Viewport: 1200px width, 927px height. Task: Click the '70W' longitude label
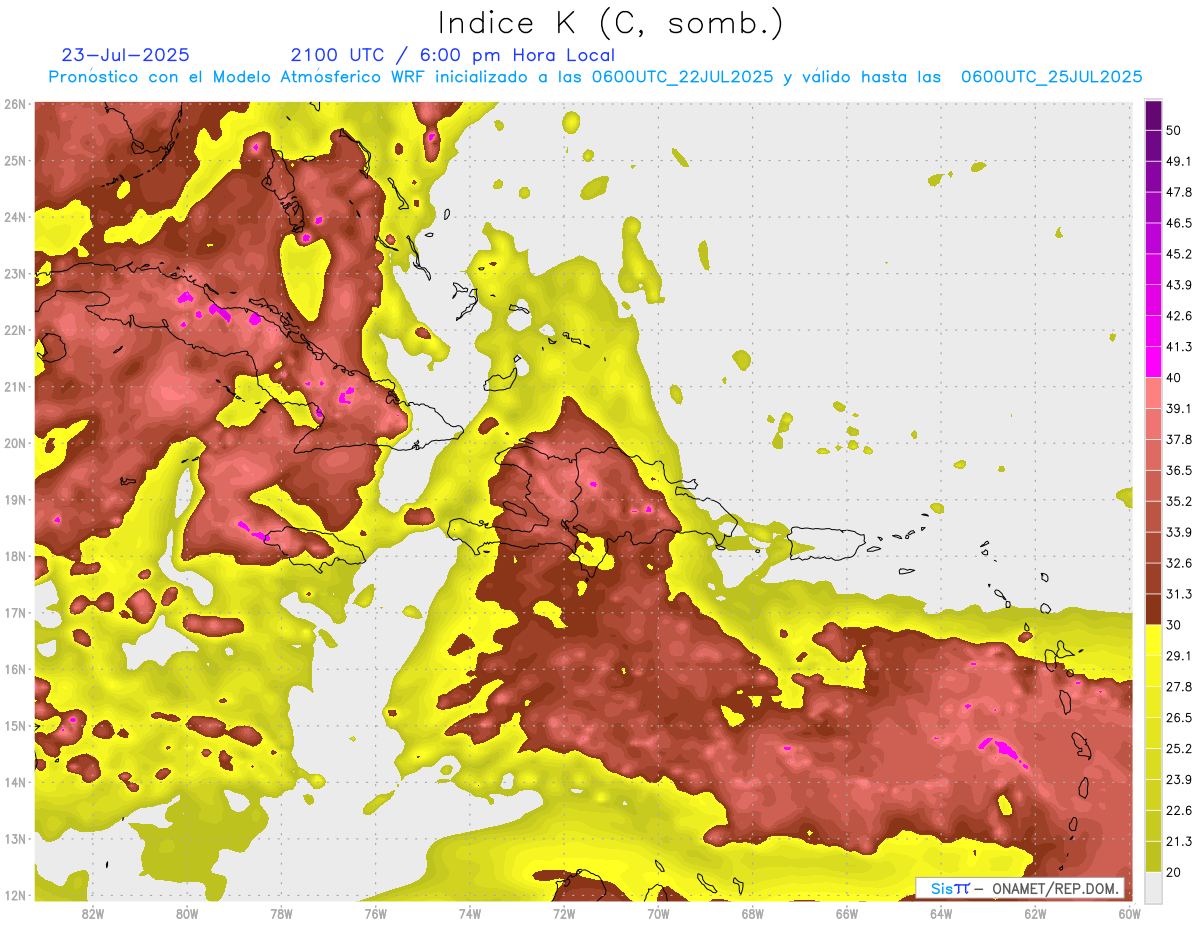pyautogui.click(x=658, y=913)
